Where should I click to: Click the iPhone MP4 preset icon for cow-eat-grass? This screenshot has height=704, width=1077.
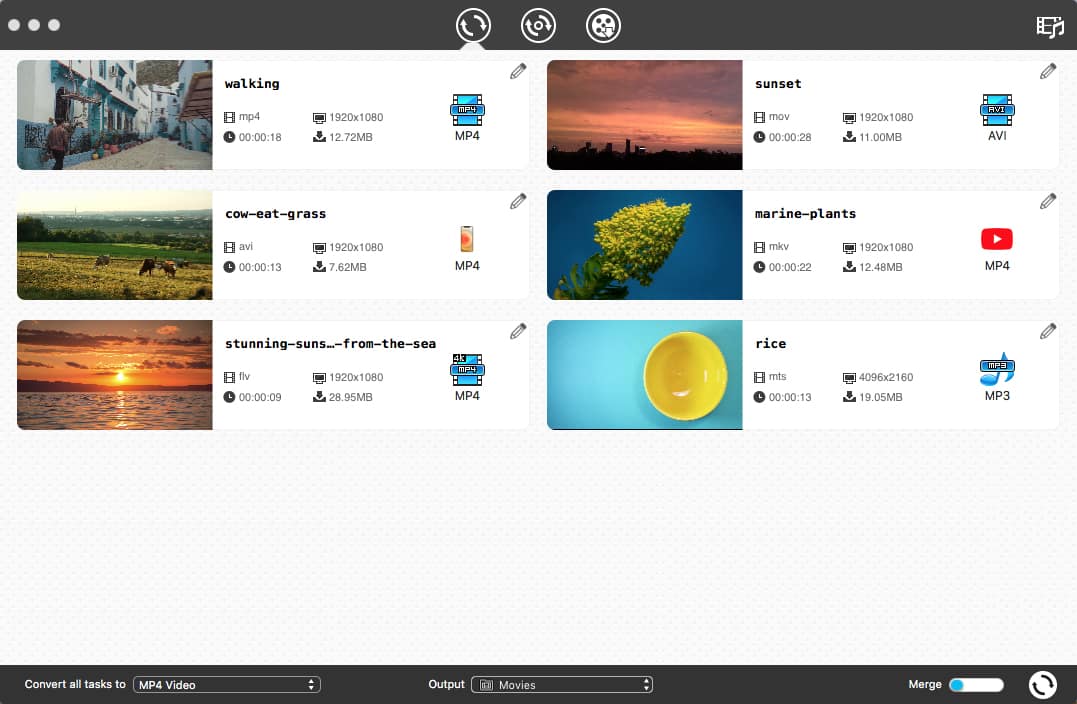[x=467, y=240]
